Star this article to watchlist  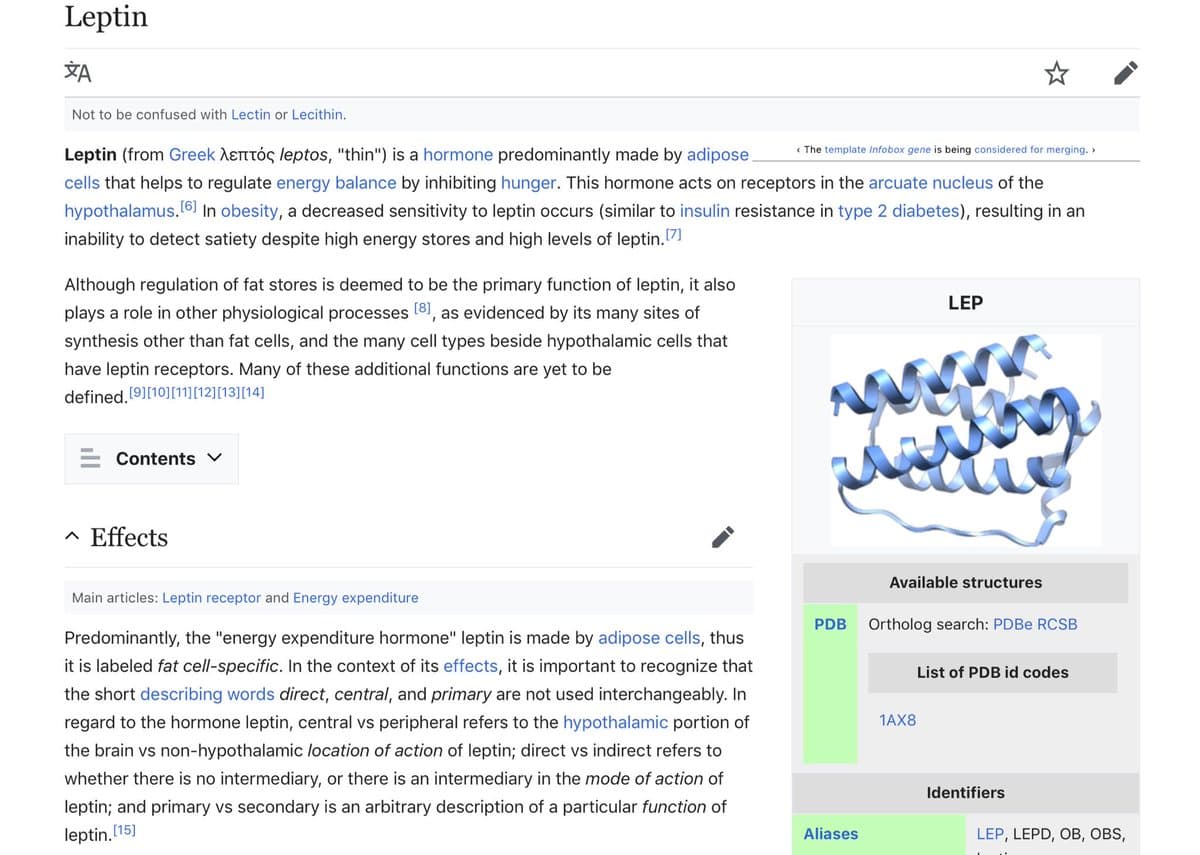[x=1056, y=73]
